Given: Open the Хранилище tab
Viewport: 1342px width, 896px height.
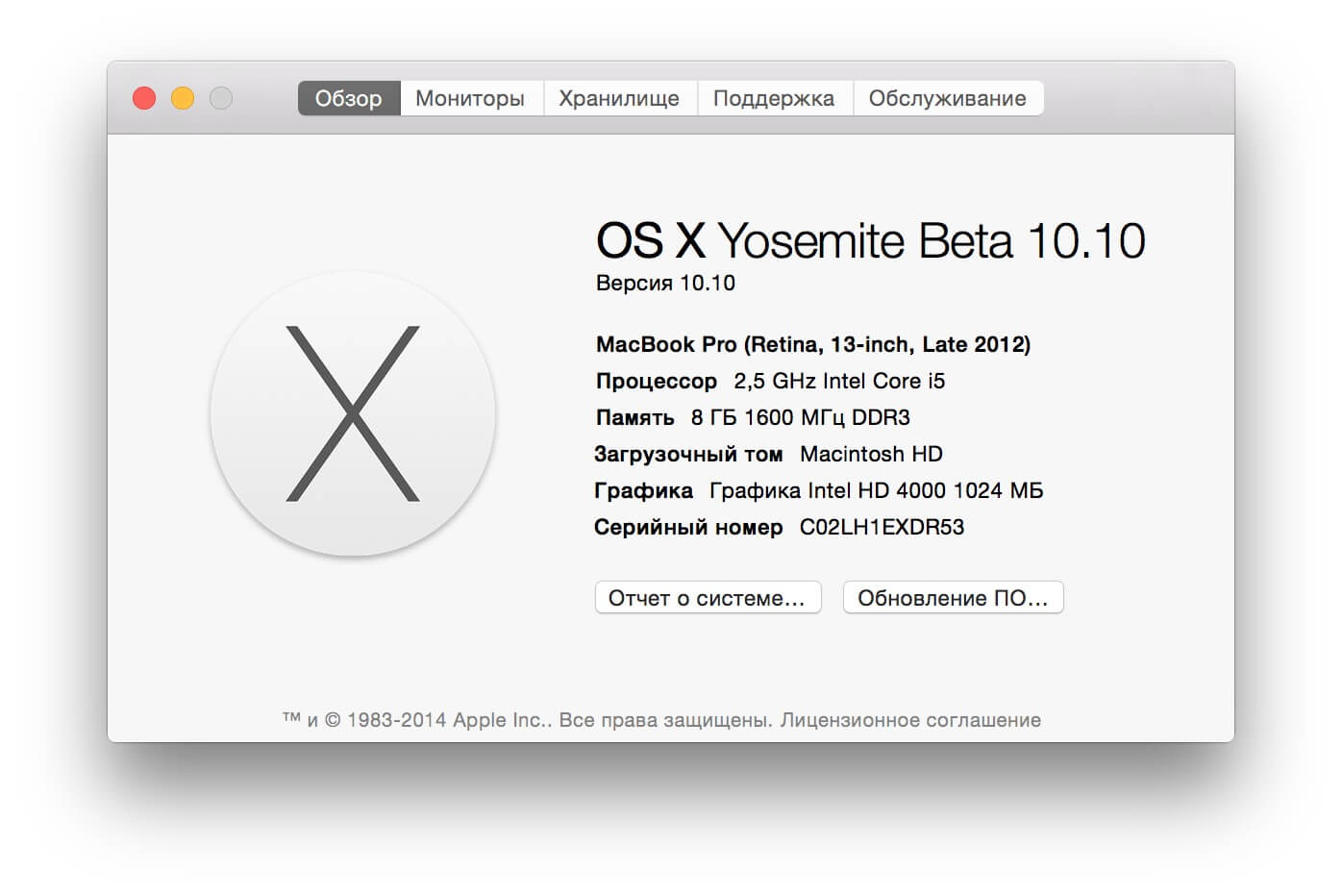Looking at the screenshot, I should [x=619, y=98].
